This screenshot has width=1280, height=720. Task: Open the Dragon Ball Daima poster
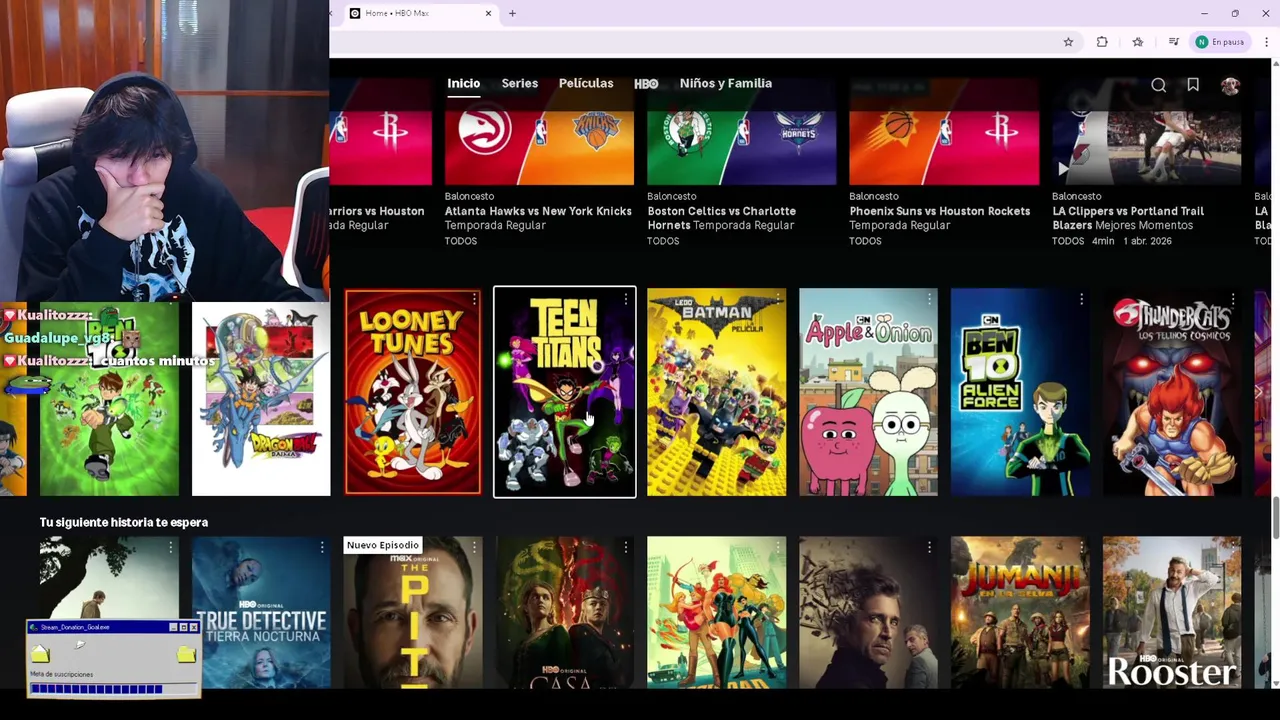tap(261, 398)
